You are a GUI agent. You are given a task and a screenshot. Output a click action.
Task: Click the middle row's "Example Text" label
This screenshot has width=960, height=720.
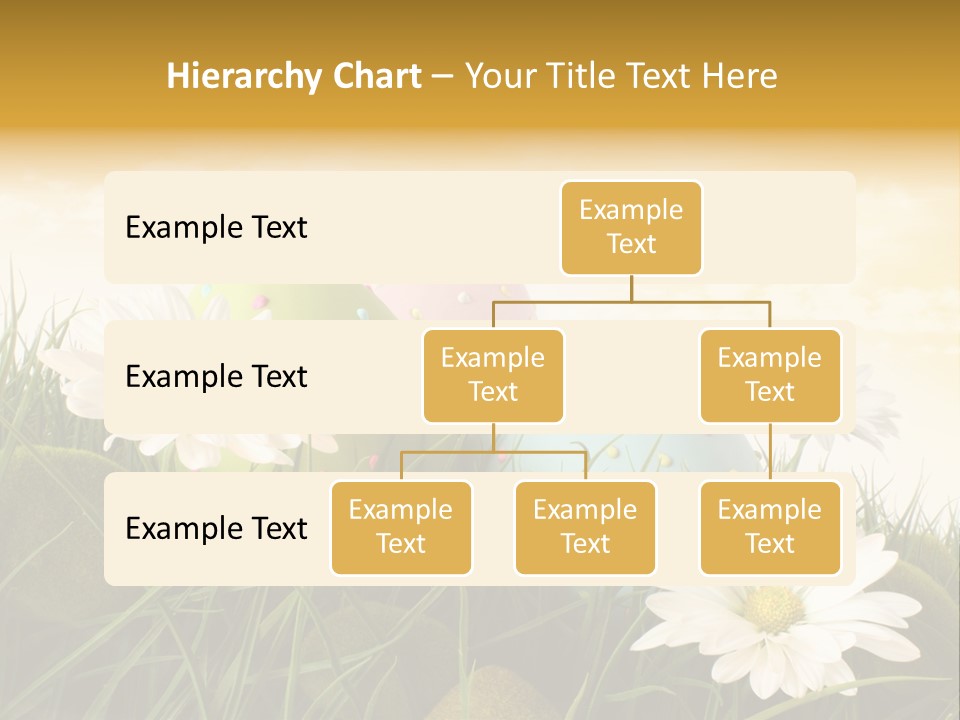(x=216, y=377)
